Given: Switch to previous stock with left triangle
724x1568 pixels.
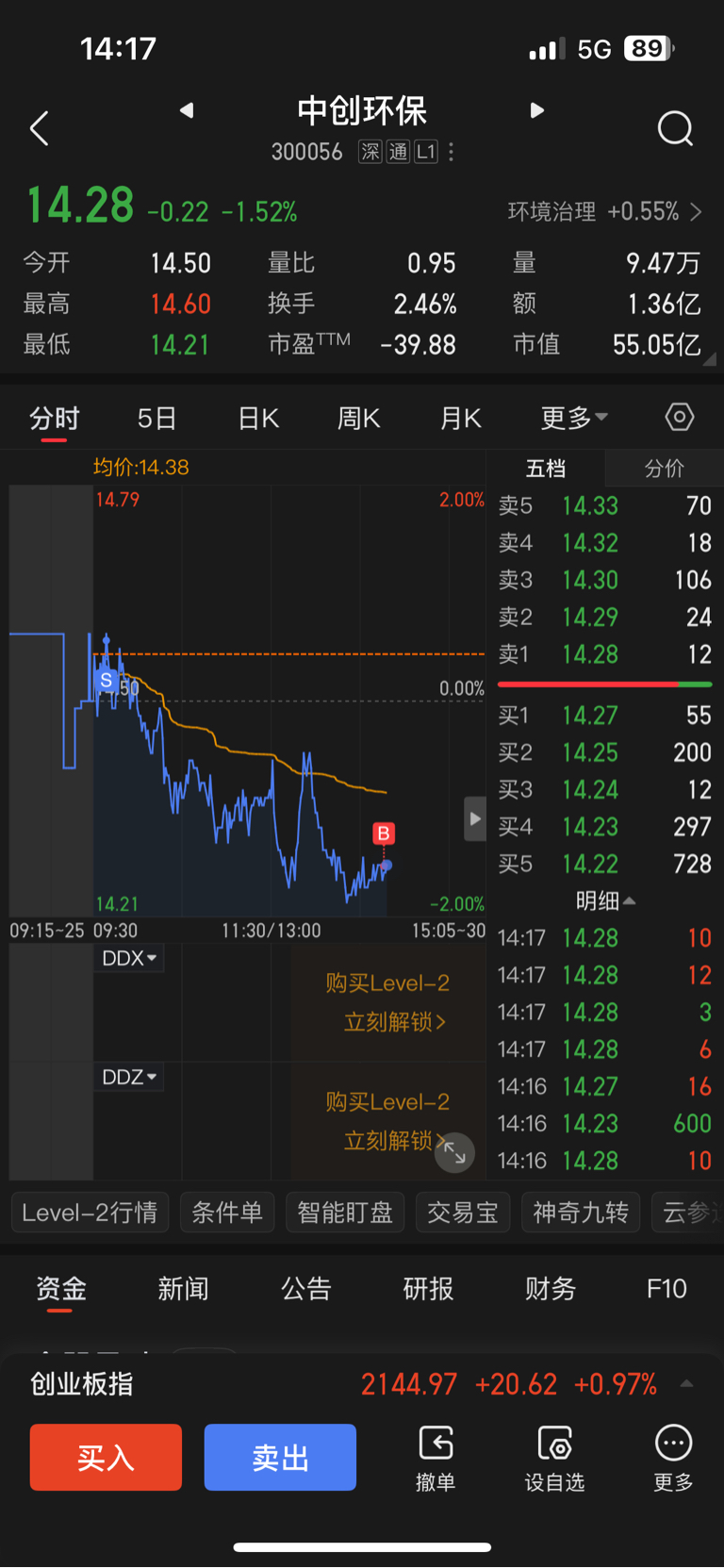Looking at the screenshot, I should [x=187, y=110].
